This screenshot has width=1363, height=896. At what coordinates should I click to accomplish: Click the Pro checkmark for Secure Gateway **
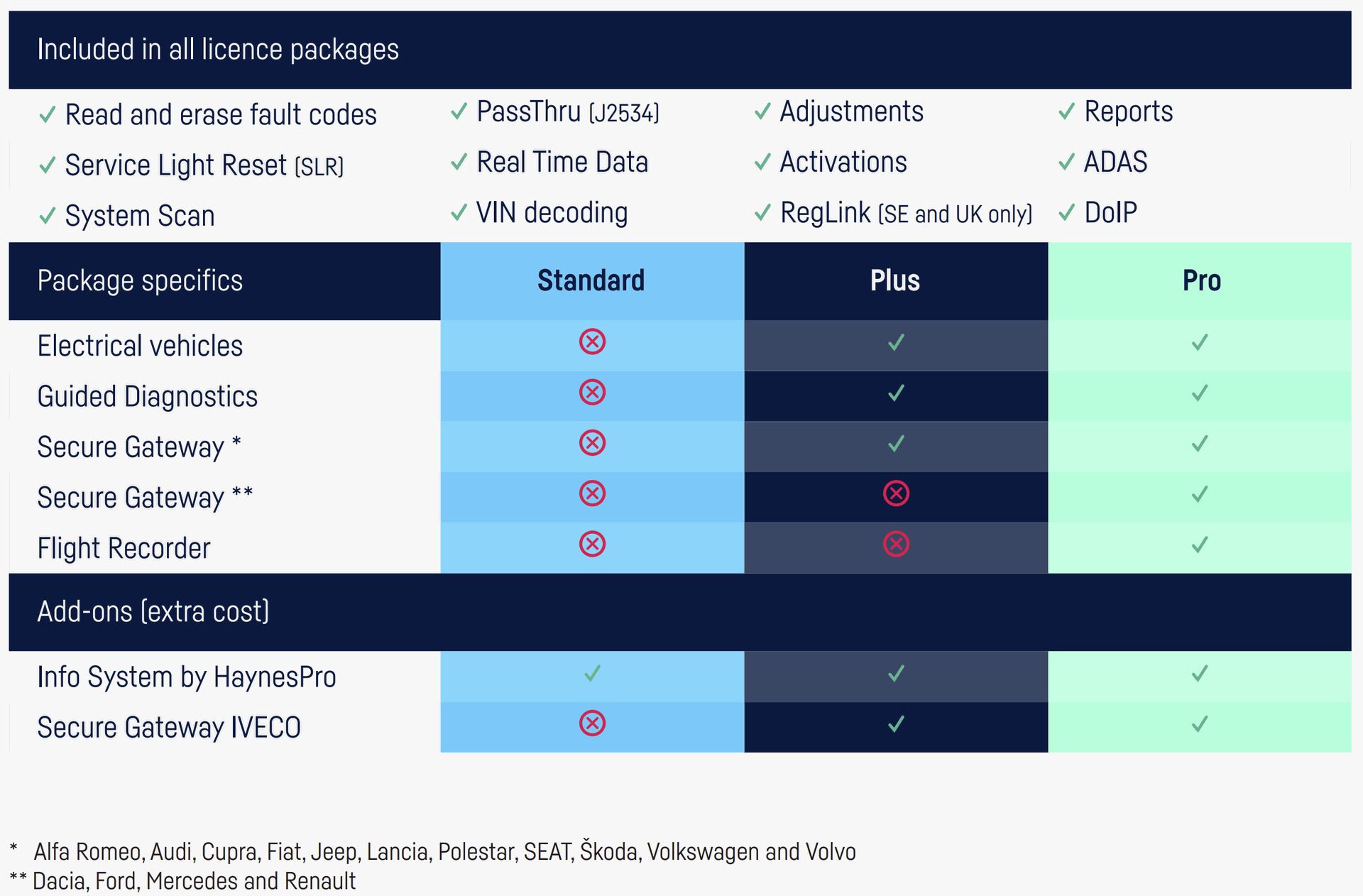[1200, 493]
